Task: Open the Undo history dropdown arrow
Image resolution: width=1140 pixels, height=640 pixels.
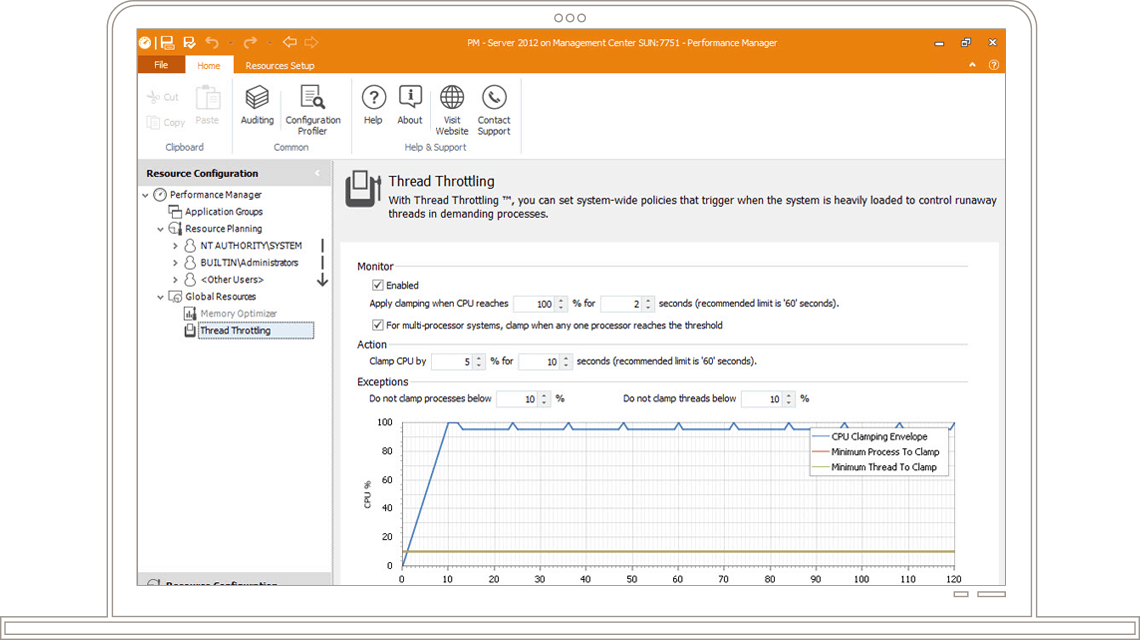Action: pos(230,43)
